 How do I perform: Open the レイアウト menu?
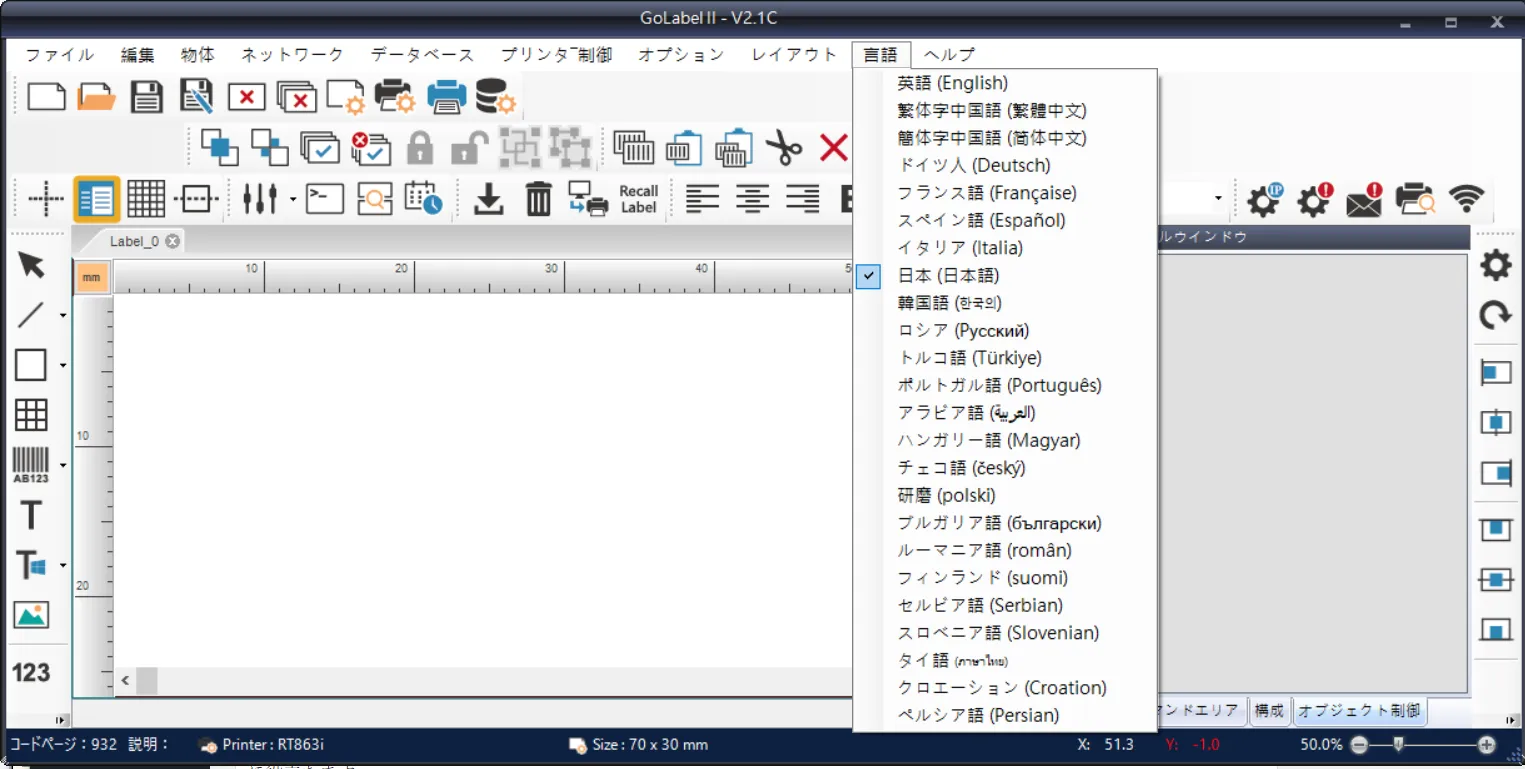coord(794,55)
